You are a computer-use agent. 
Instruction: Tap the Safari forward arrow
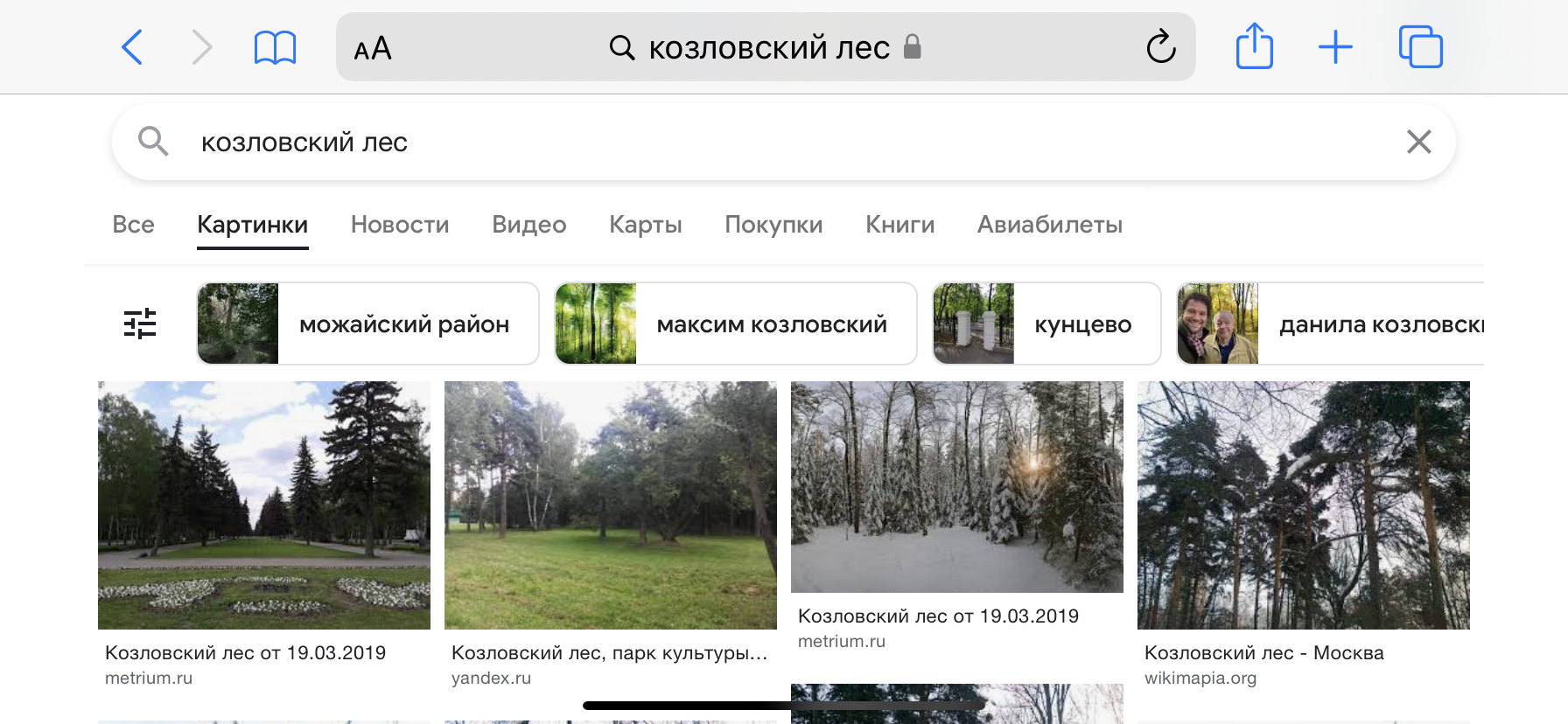click(201, 47)
